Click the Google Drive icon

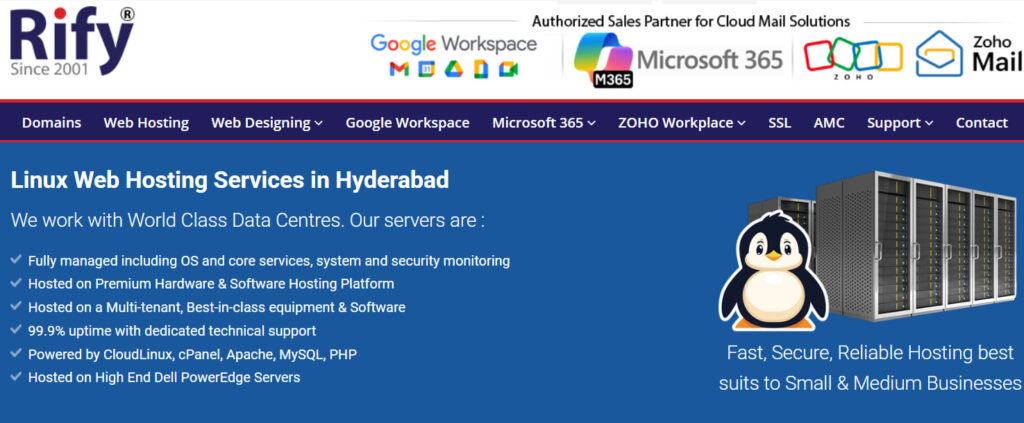click(x=454, y=69)
